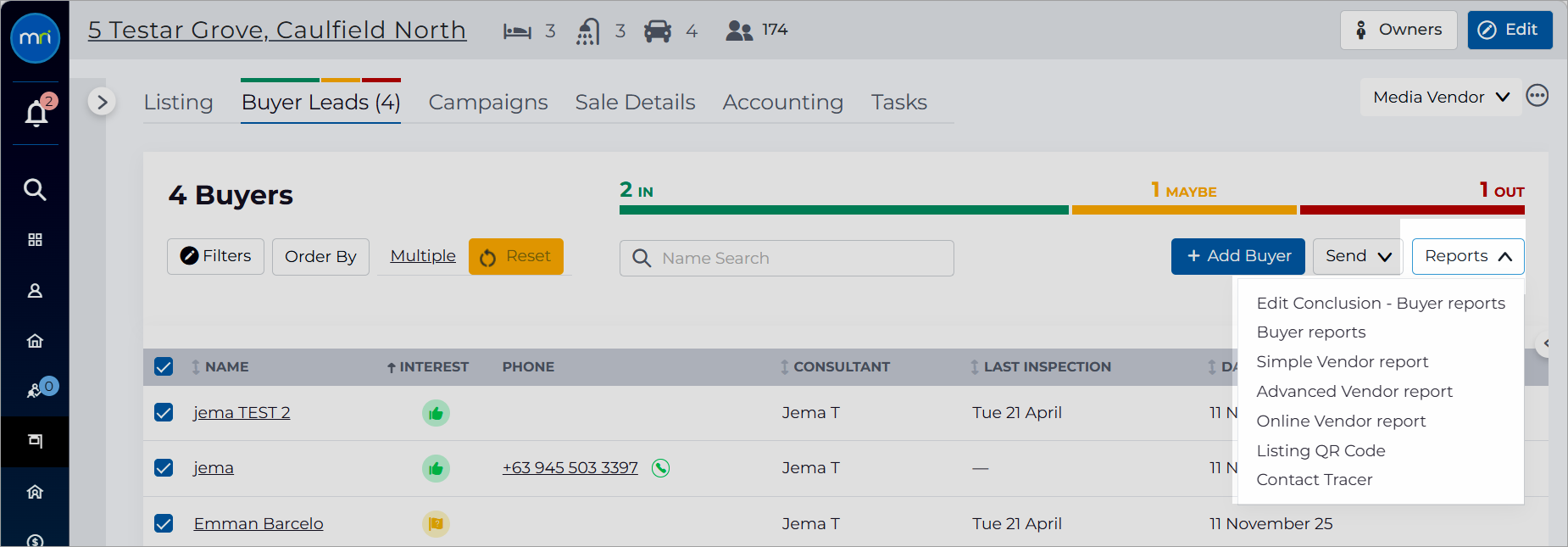Click the red 1 OUT bar
1568x547 pixels.
pyautogui.click(x=1412, y=209)
